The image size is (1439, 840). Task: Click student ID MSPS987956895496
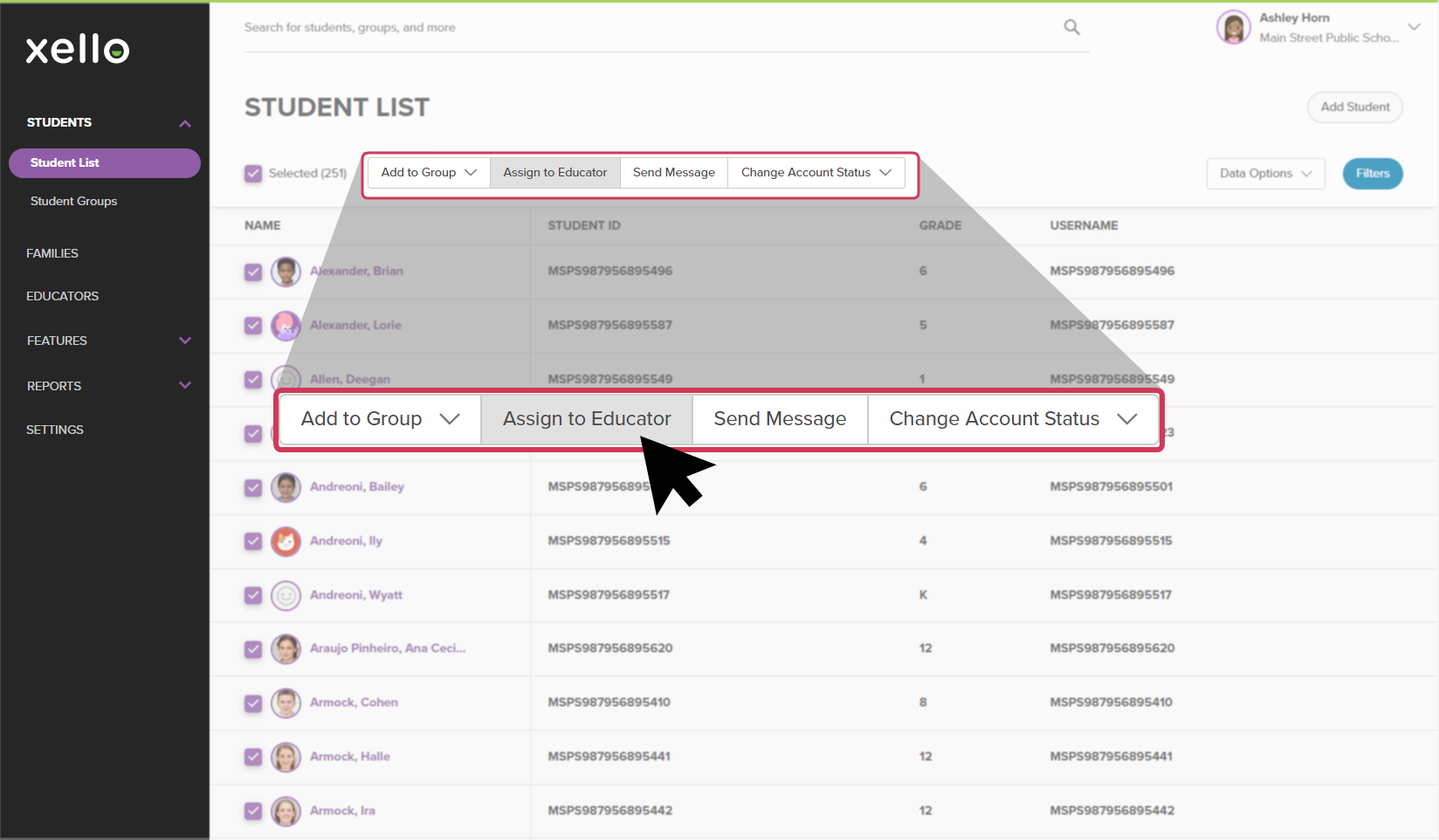610,272
